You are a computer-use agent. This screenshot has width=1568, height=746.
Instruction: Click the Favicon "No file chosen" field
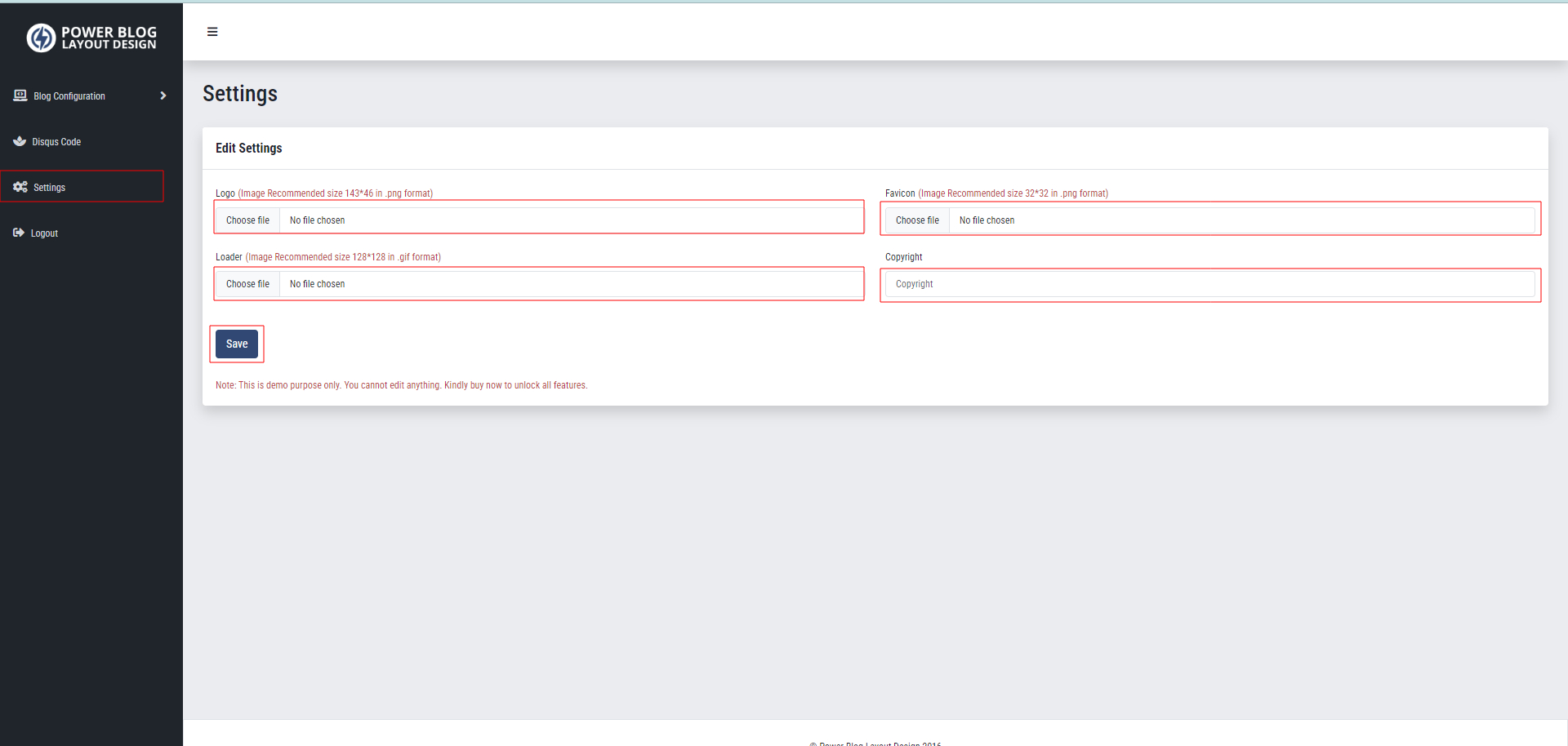click(x=1240, y=220)
